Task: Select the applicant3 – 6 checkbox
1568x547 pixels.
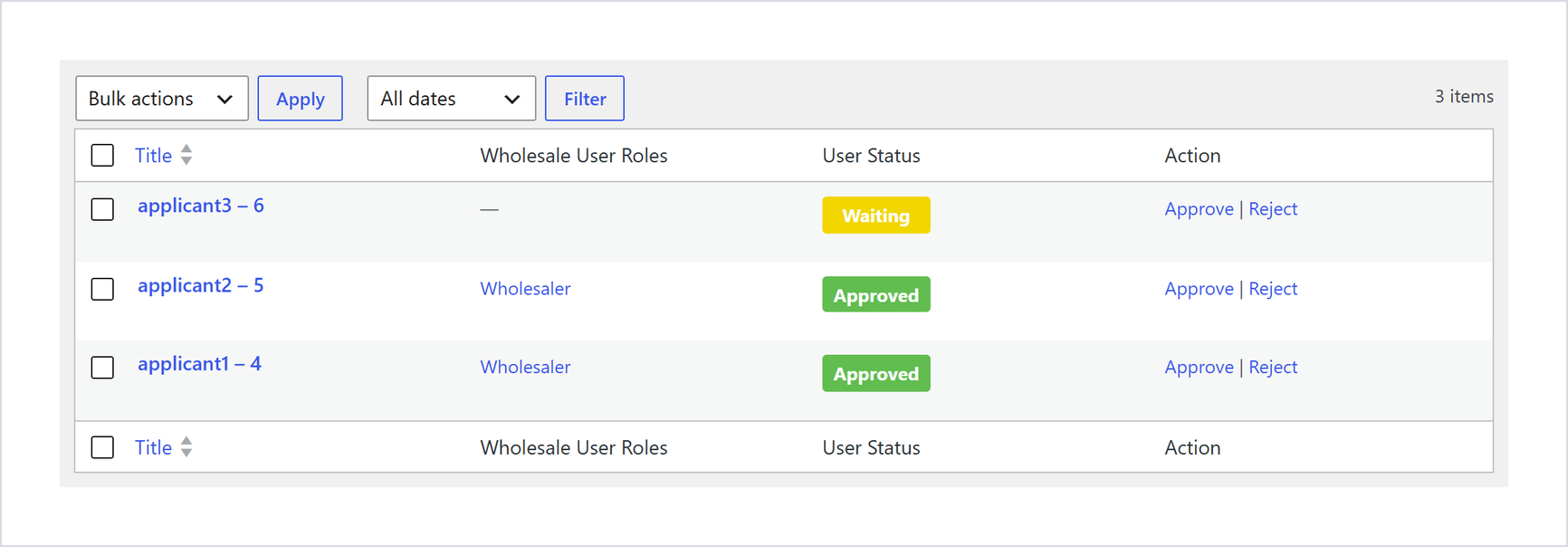Action: [102, 209]
